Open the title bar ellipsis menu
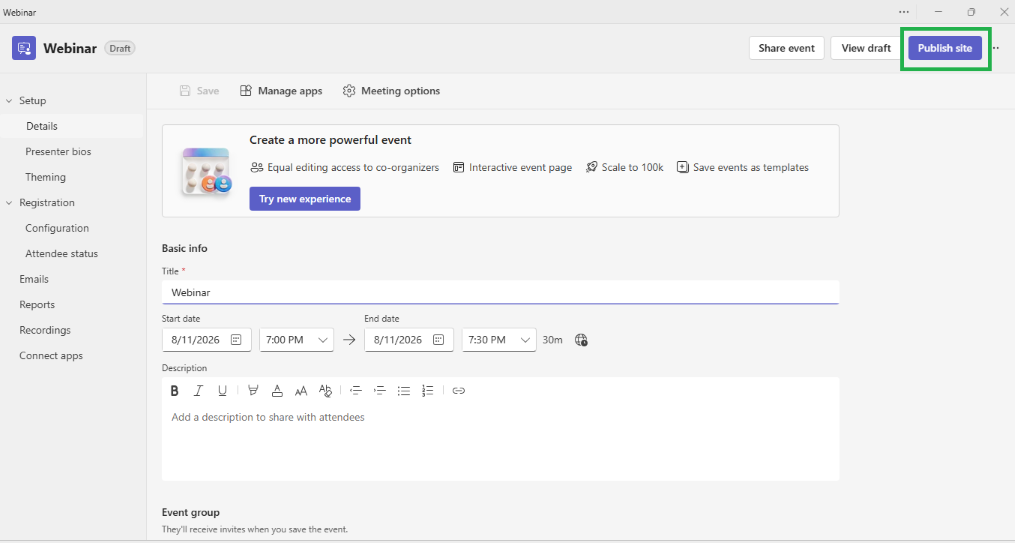Viewport: 1024px width, 543px height. coord(904,12)
